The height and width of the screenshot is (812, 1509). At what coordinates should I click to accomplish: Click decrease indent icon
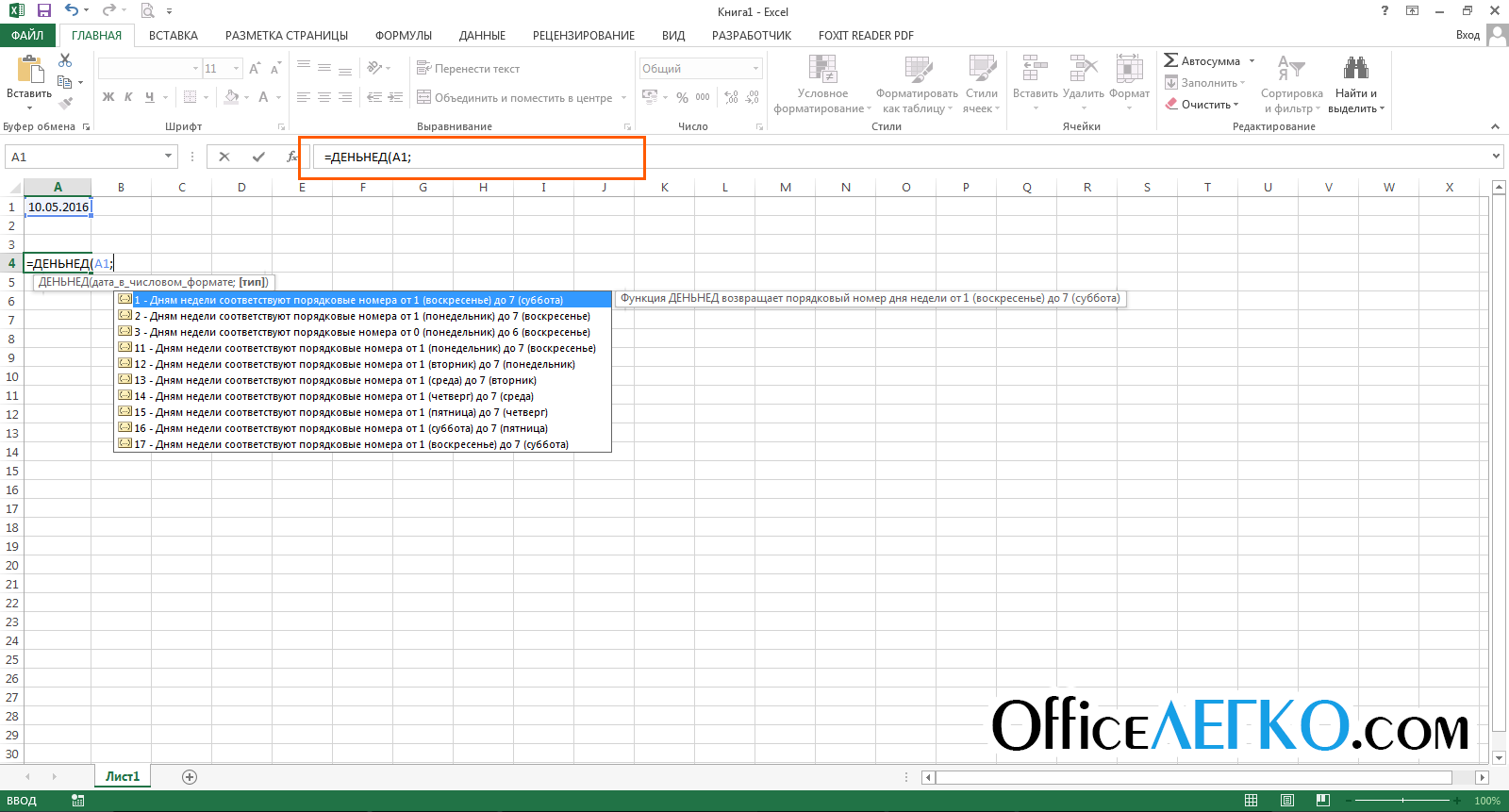click(374, 97)
